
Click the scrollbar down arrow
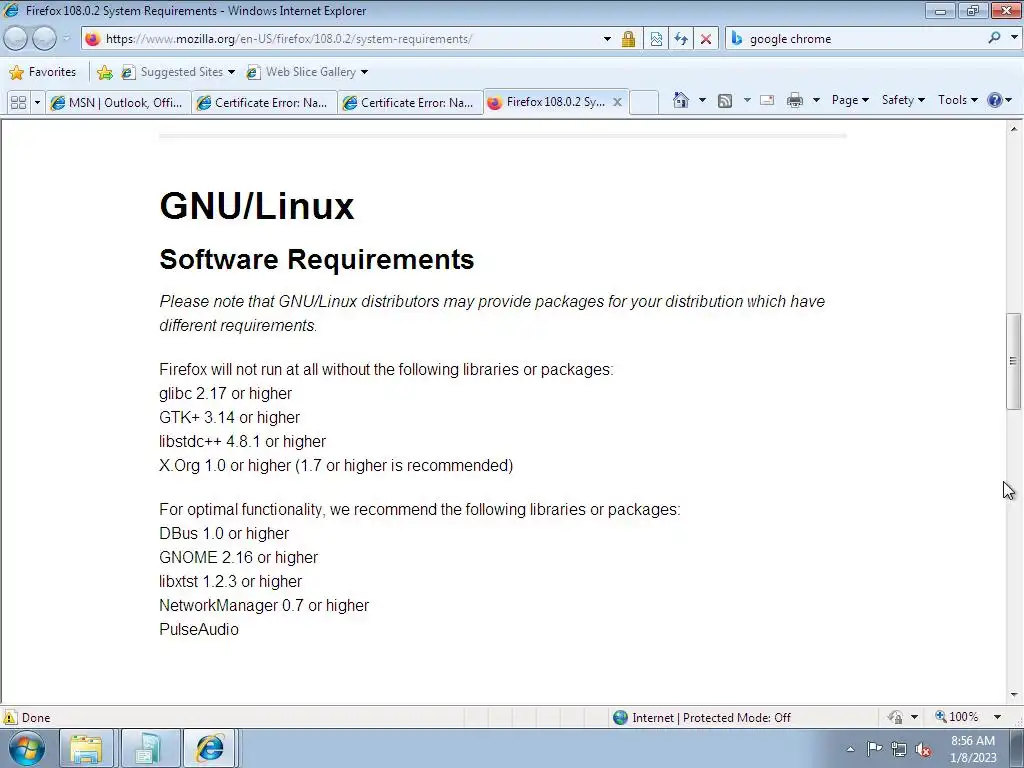tap(1013, 695)
